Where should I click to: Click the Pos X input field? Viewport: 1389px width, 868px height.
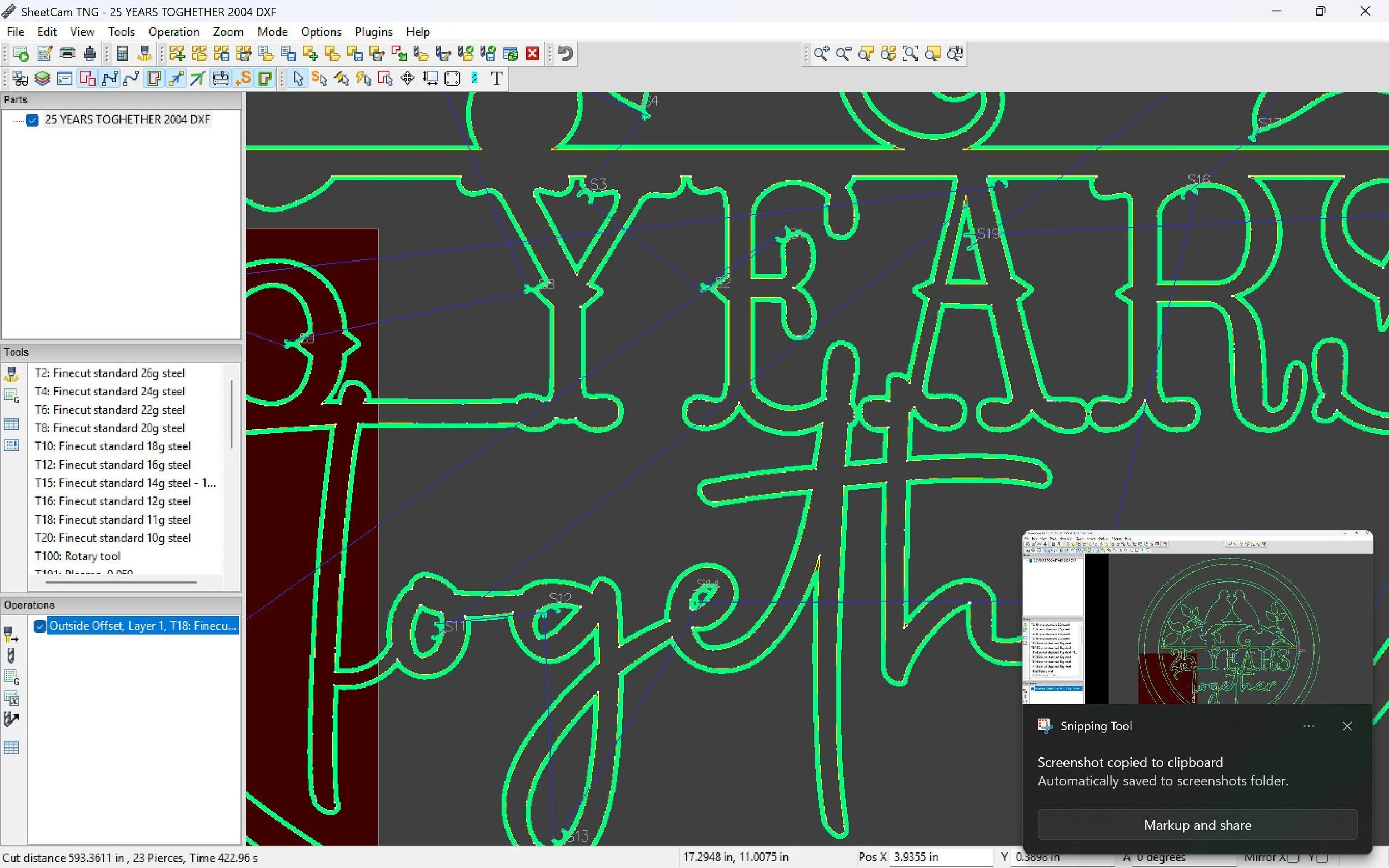click(941, 857)
